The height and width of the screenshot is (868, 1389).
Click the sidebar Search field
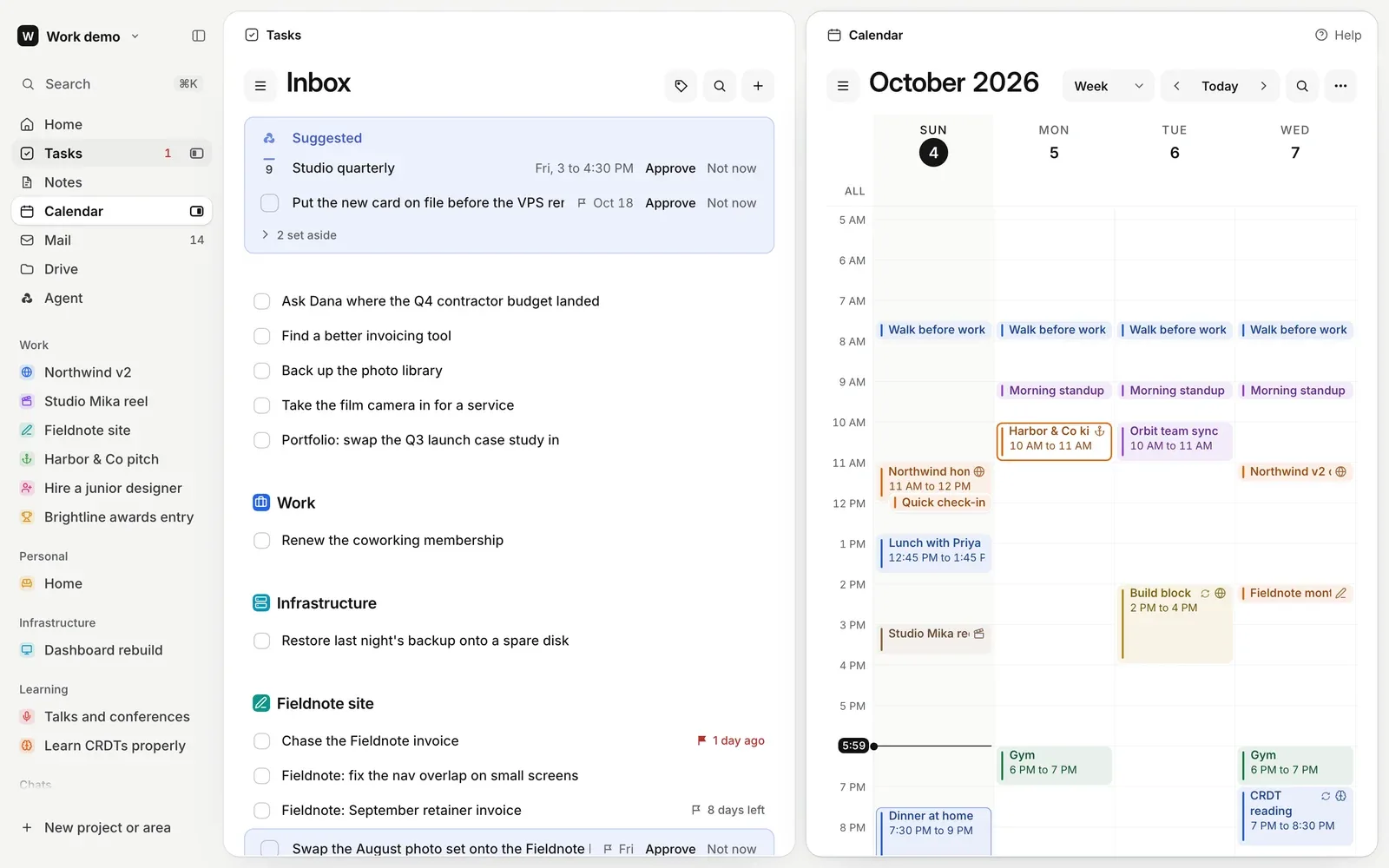pyautogui.click(x=111, y=84)
